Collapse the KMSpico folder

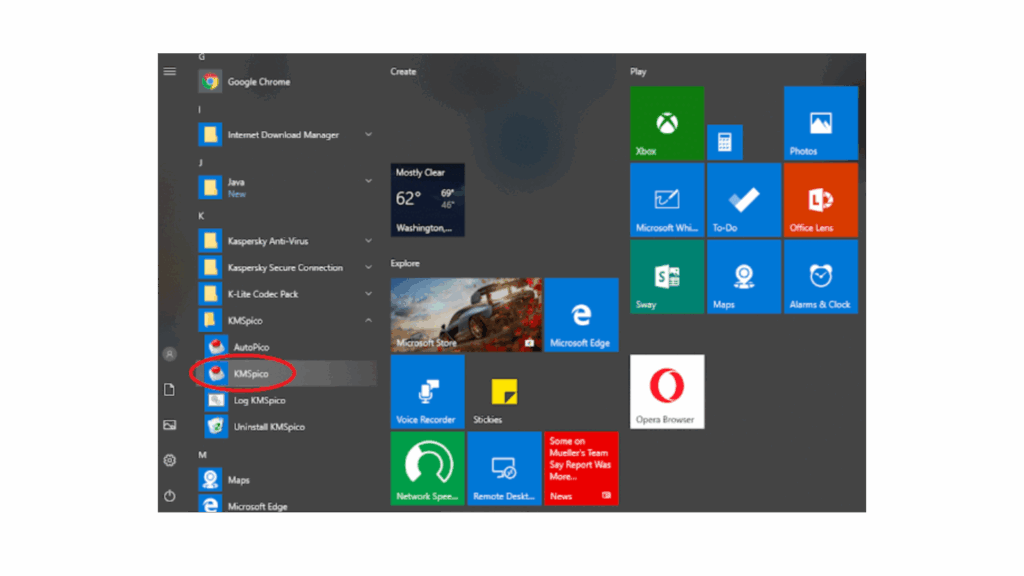coord(368,319)
